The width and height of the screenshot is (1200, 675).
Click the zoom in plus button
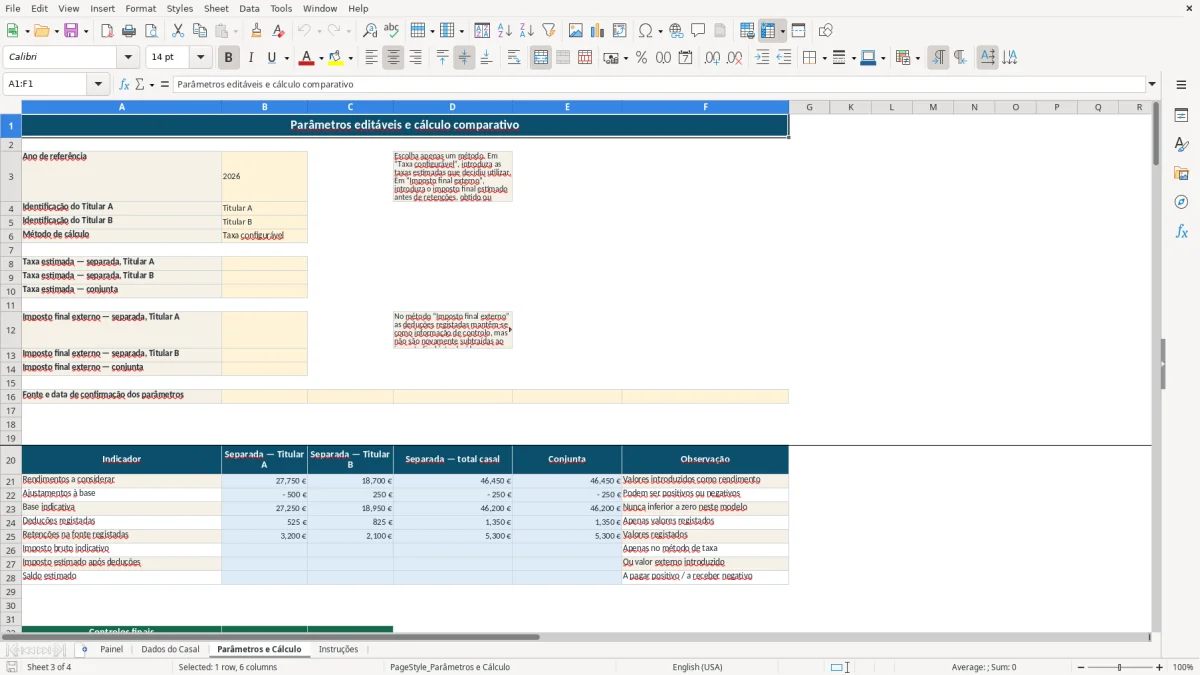pyautogui.click(x=1160, y=667)
